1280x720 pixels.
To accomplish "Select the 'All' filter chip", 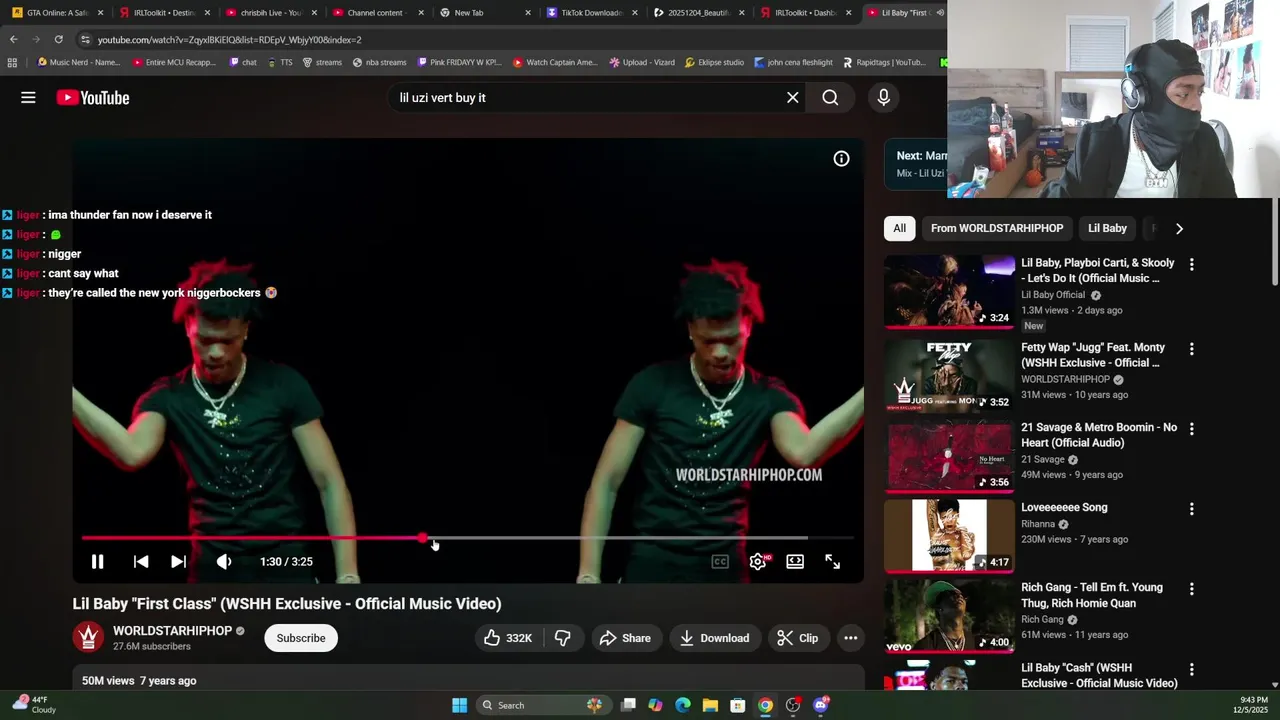I will pyautogui.click(x=899, y=228).
